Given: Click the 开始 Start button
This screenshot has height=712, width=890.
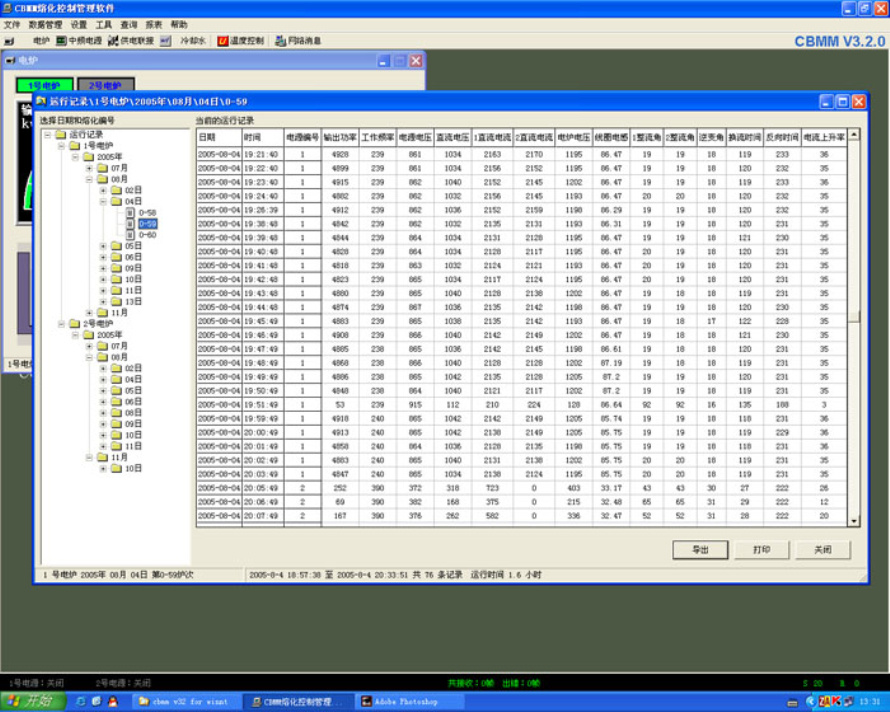Looking at the screenshot, I should click(x=33, y=702).
